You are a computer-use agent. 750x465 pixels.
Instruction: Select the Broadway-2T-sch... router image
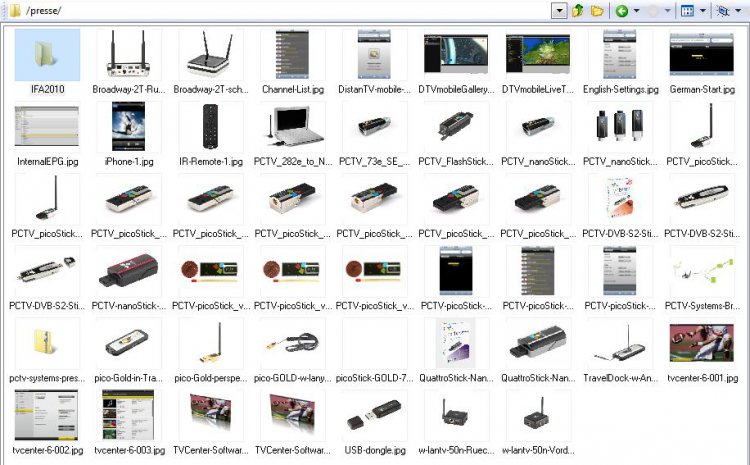210,54
